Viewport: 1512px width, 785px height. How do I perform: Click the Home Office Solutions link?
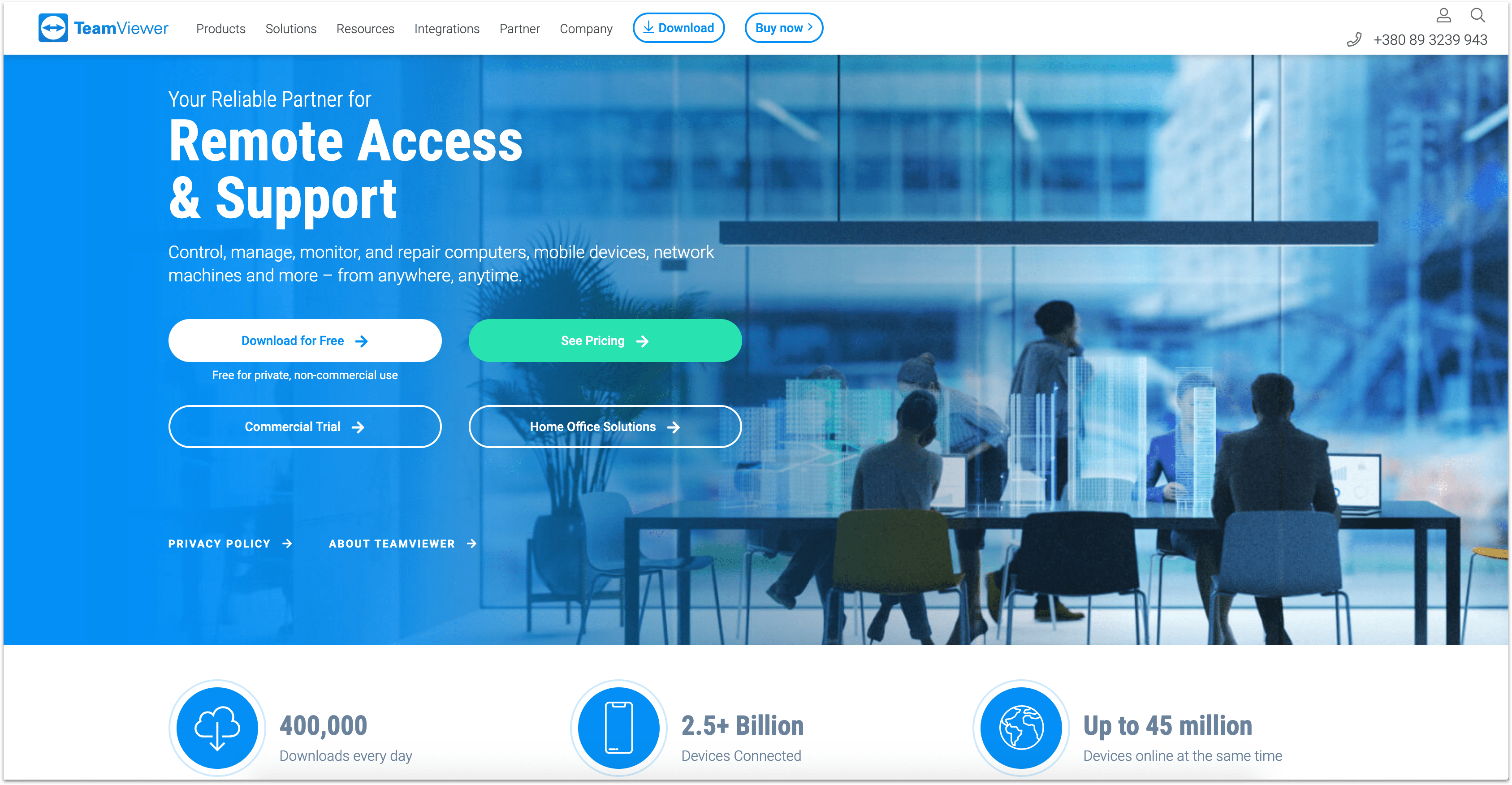click(x=604, y=426)
